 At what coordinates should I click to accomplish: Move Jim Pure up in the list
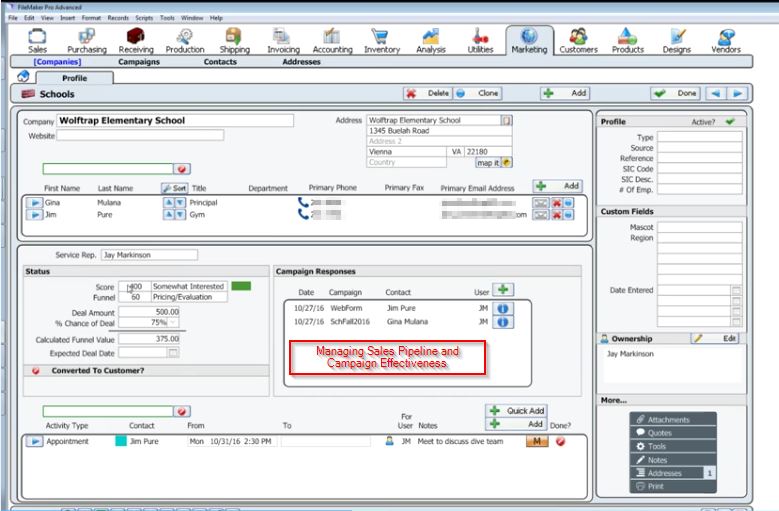169,215
